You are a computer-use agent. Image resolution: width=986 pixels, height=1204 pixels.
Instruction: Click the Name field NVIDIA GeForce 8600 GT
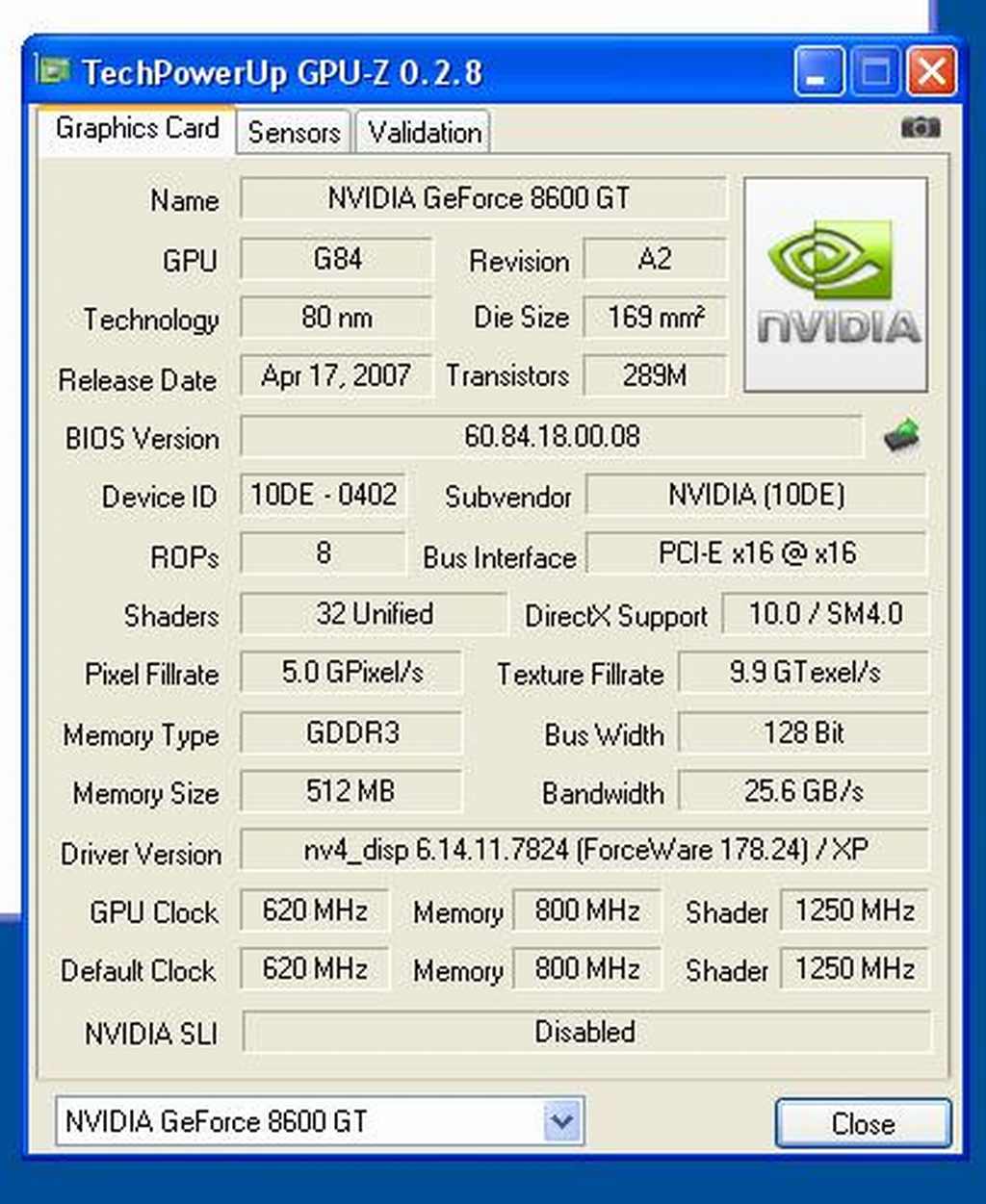click(482, 199)
